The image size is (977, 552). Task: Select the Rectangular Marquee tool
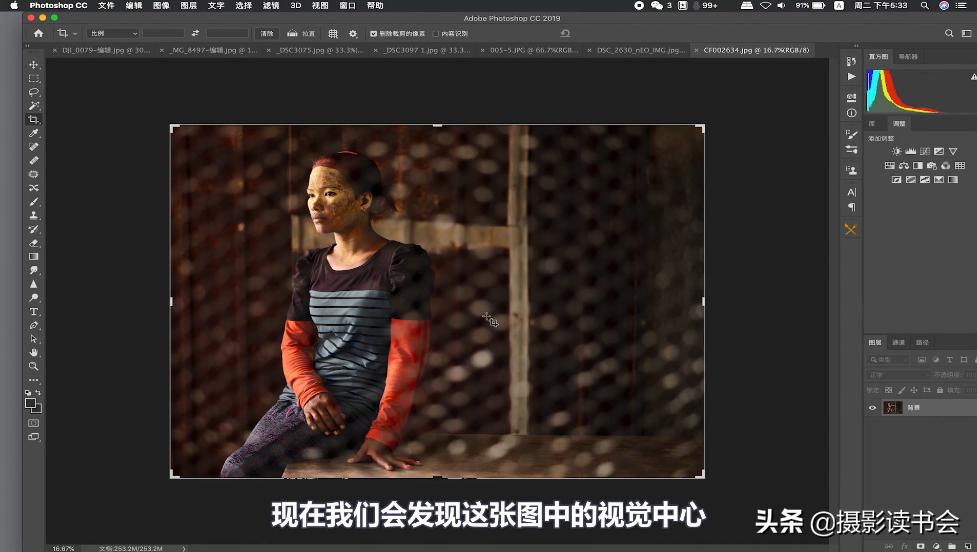click(34, 79)
